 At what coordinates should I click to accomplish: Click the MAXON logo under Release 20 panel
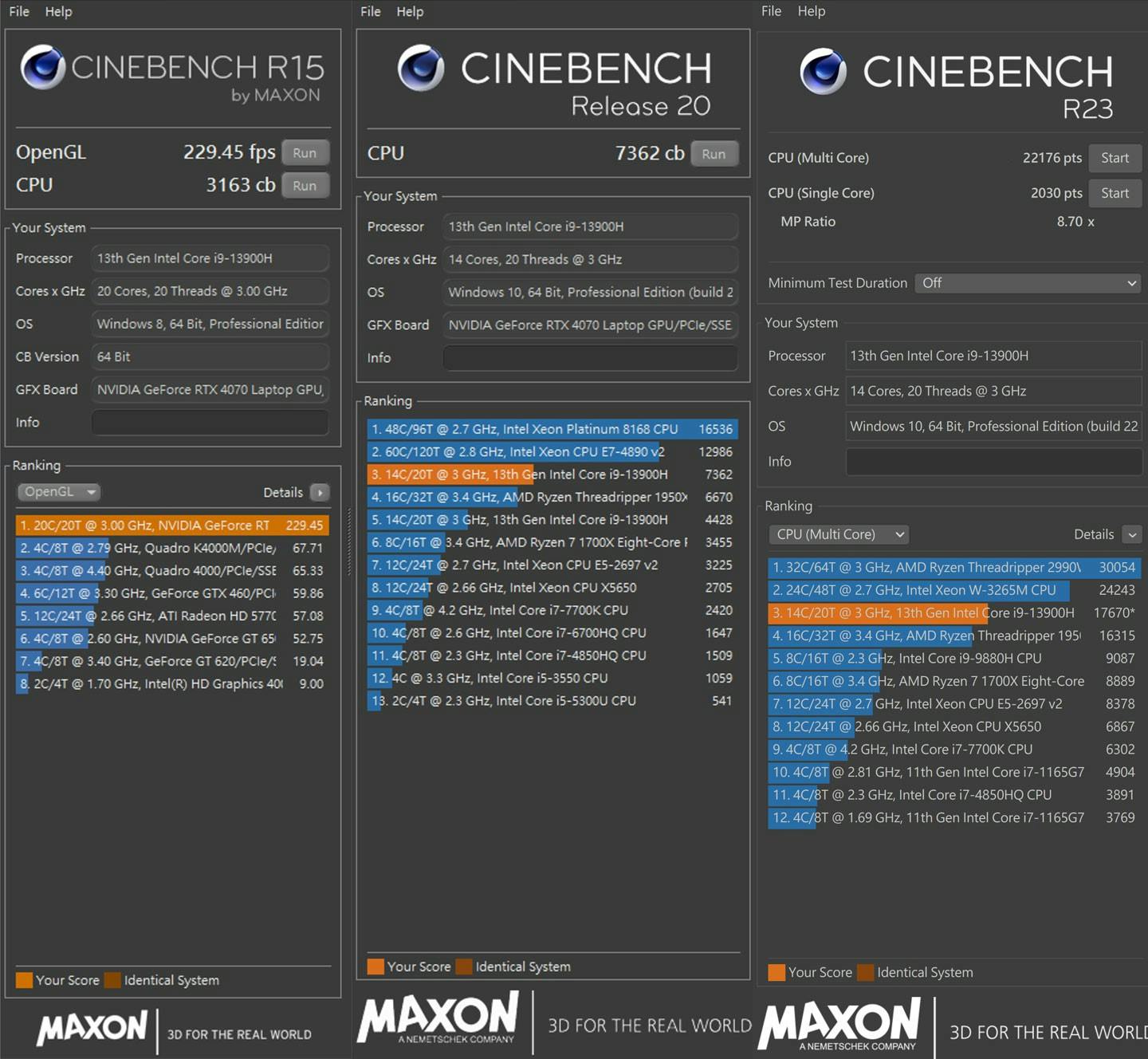click(438, 1018)
